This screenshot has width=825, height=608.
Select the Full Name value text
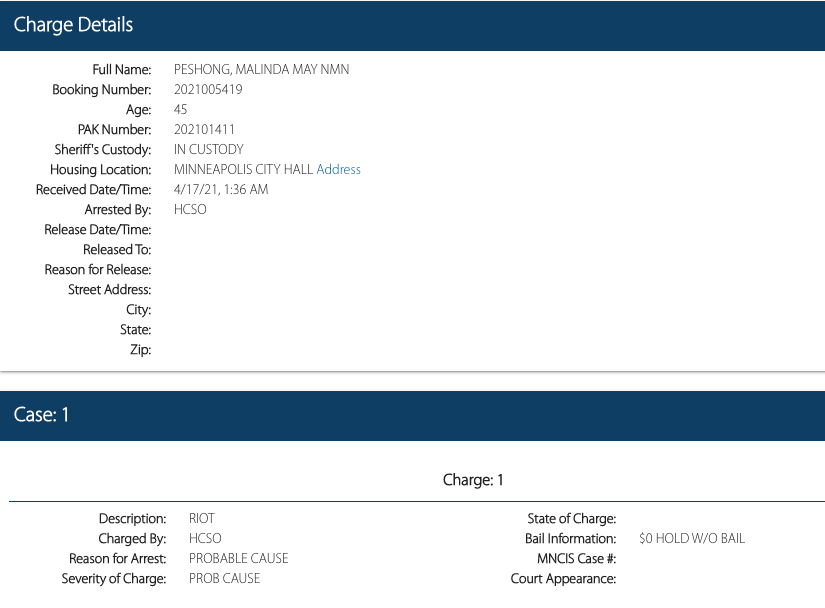(261, 70)
